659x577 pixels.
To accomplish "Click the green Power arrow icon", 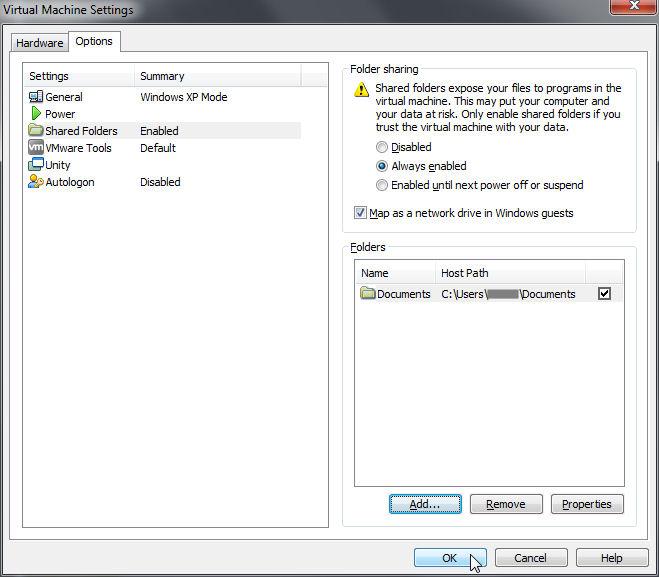I will pyautogui.click(x=36, y=114).
